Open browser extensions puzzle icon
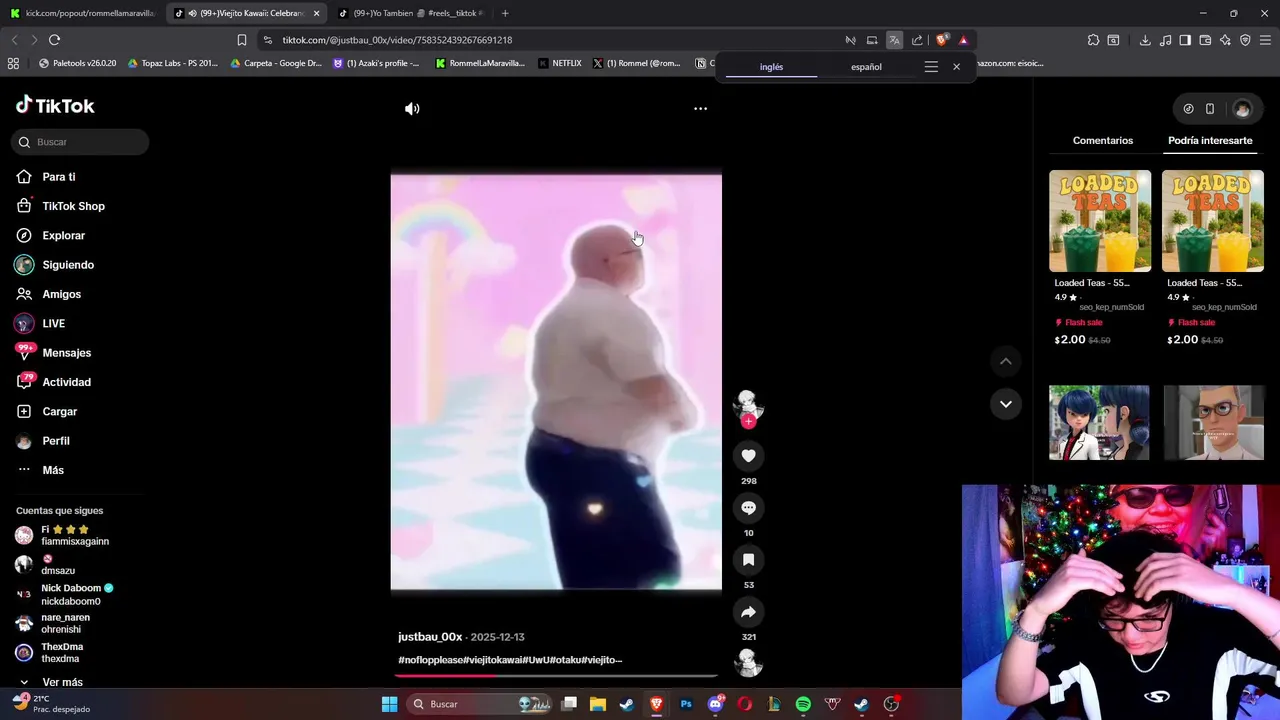Viewport: 1280px width, 720px height. (1093, 40)
